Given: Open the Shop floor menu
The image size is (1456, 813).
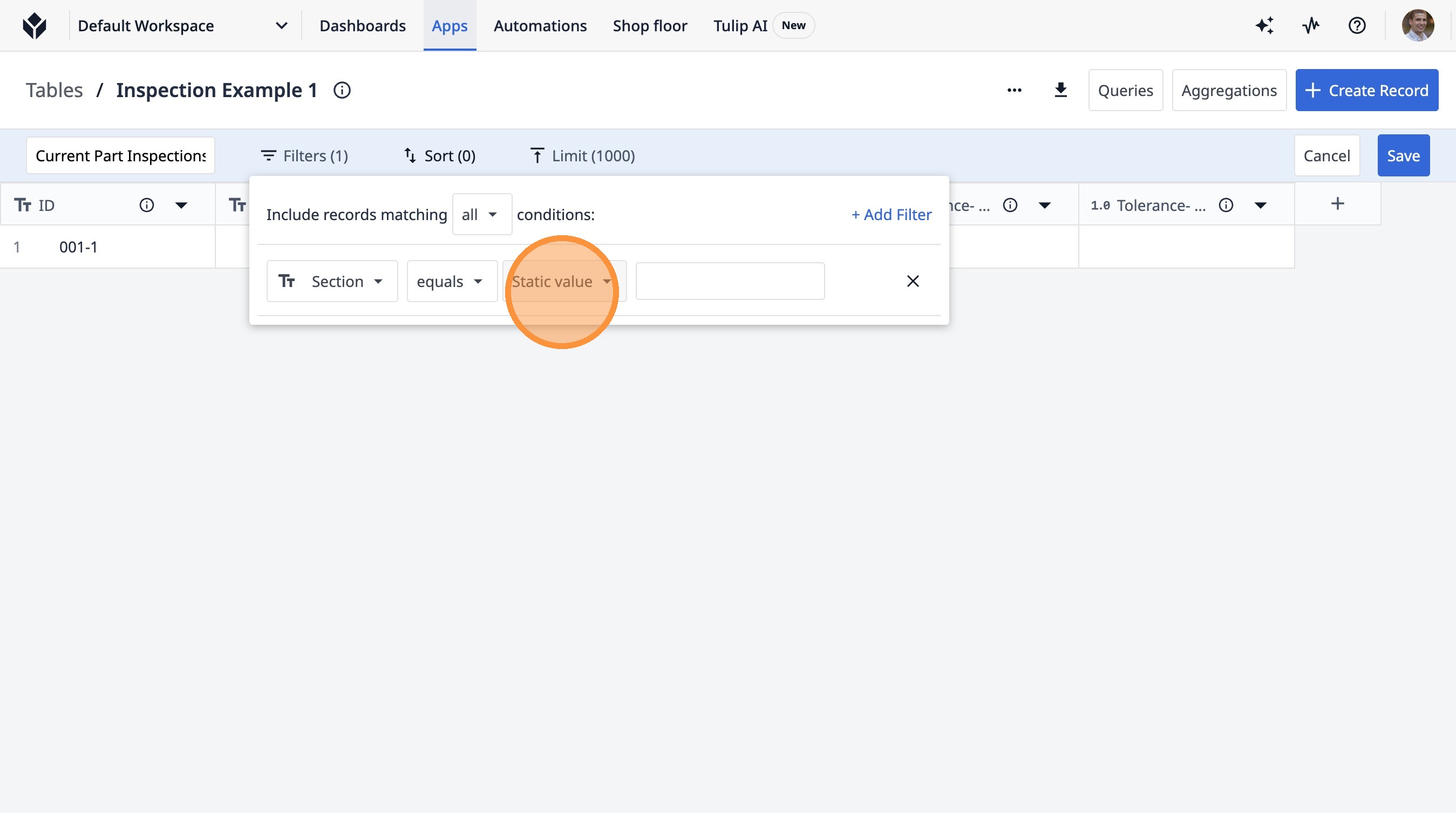Looking at the screenshot, I should click(649, 26).
